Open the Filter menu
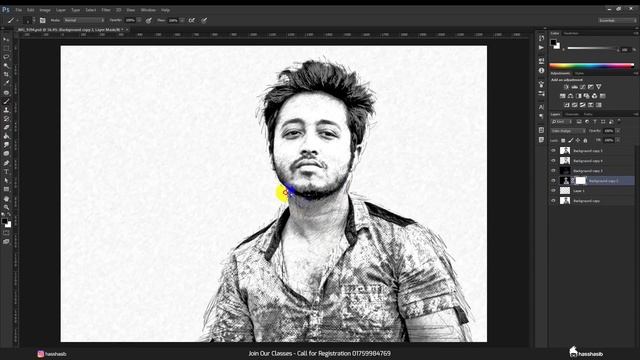 tap(106, 10)
